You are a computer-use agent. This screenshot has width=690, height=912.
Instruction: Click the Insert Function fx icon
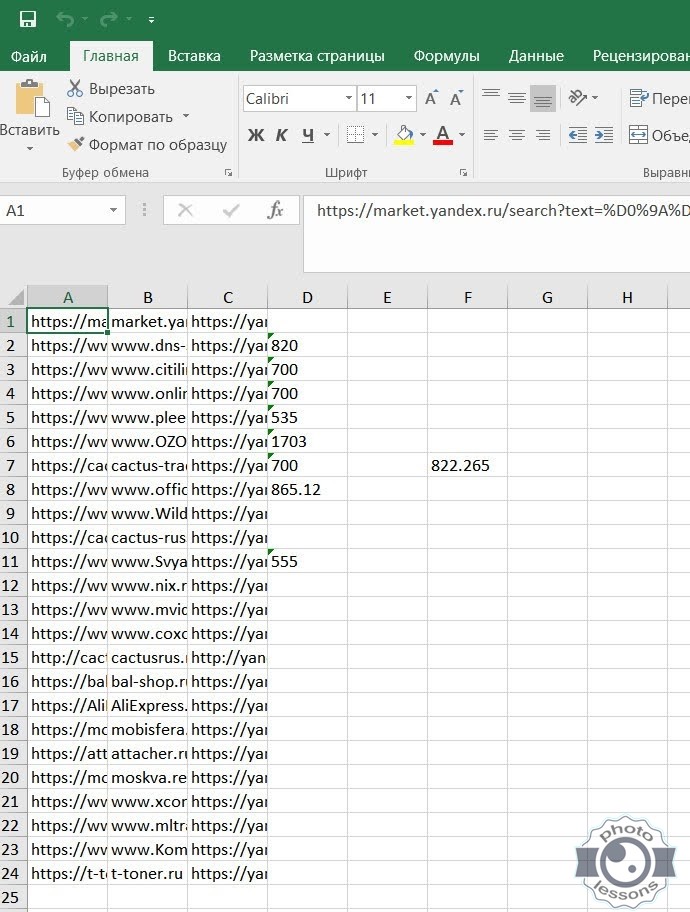276,210
